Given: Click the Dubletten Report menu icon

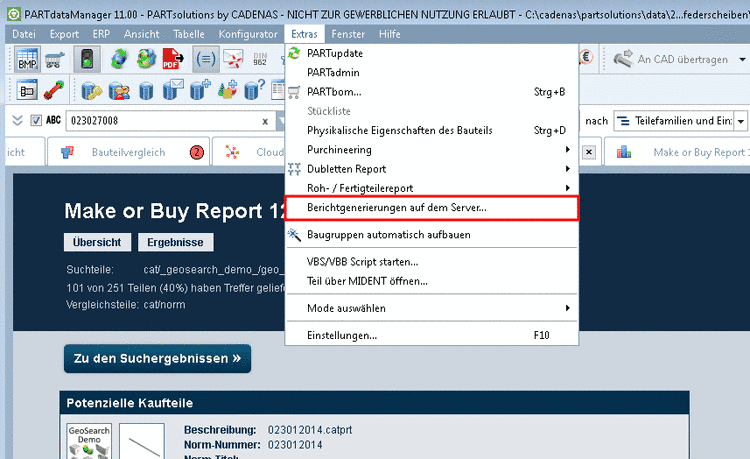Looking at the screenshot, I should tap(294, 169).
